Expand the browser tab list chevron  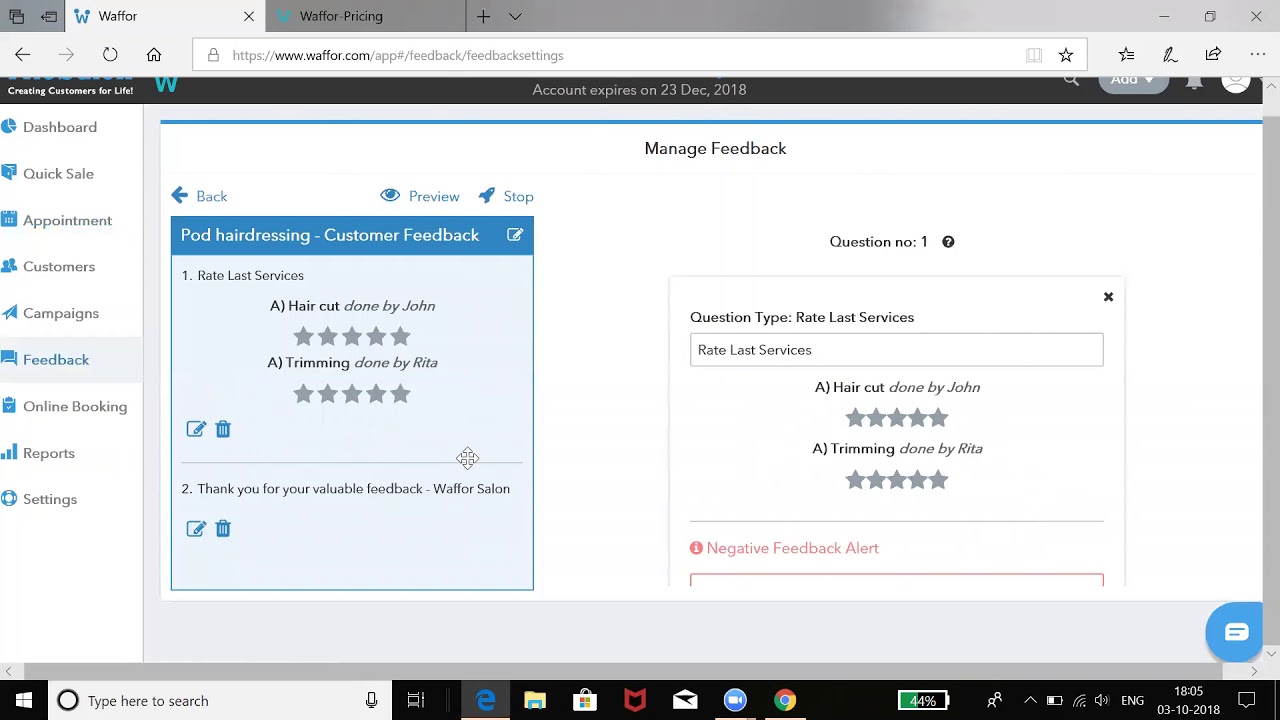pyautogui.click(x=515, y=16)
